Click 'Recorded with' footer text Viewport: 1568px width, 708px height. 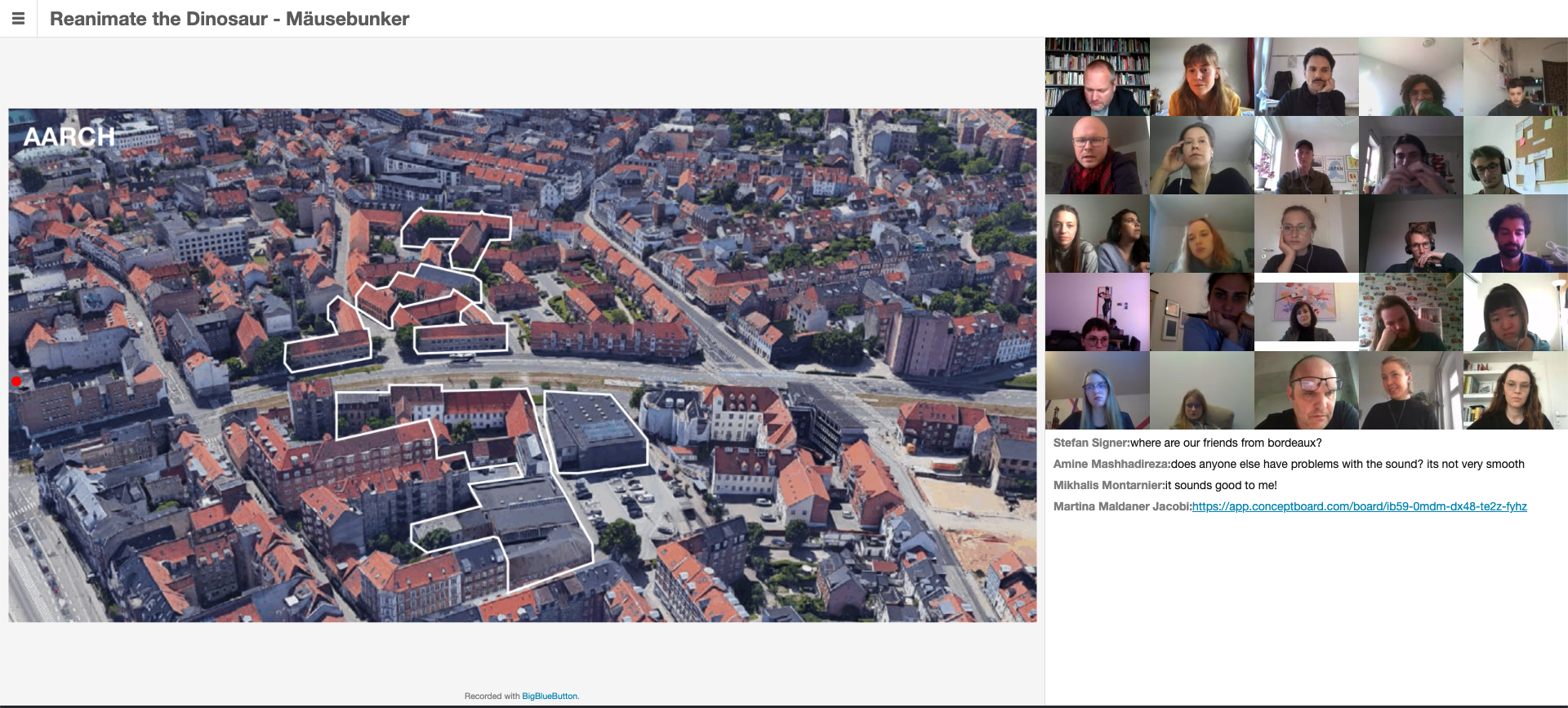click(x=492, y=696)
